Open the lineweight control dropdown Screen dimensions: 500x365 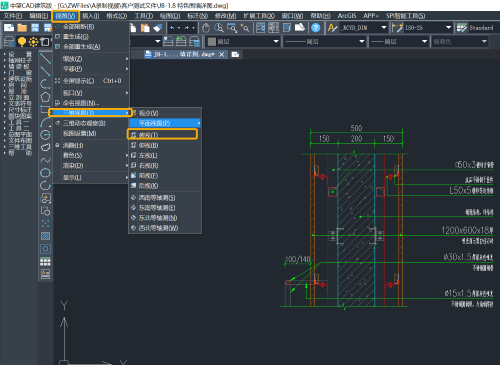coord(424,42)
